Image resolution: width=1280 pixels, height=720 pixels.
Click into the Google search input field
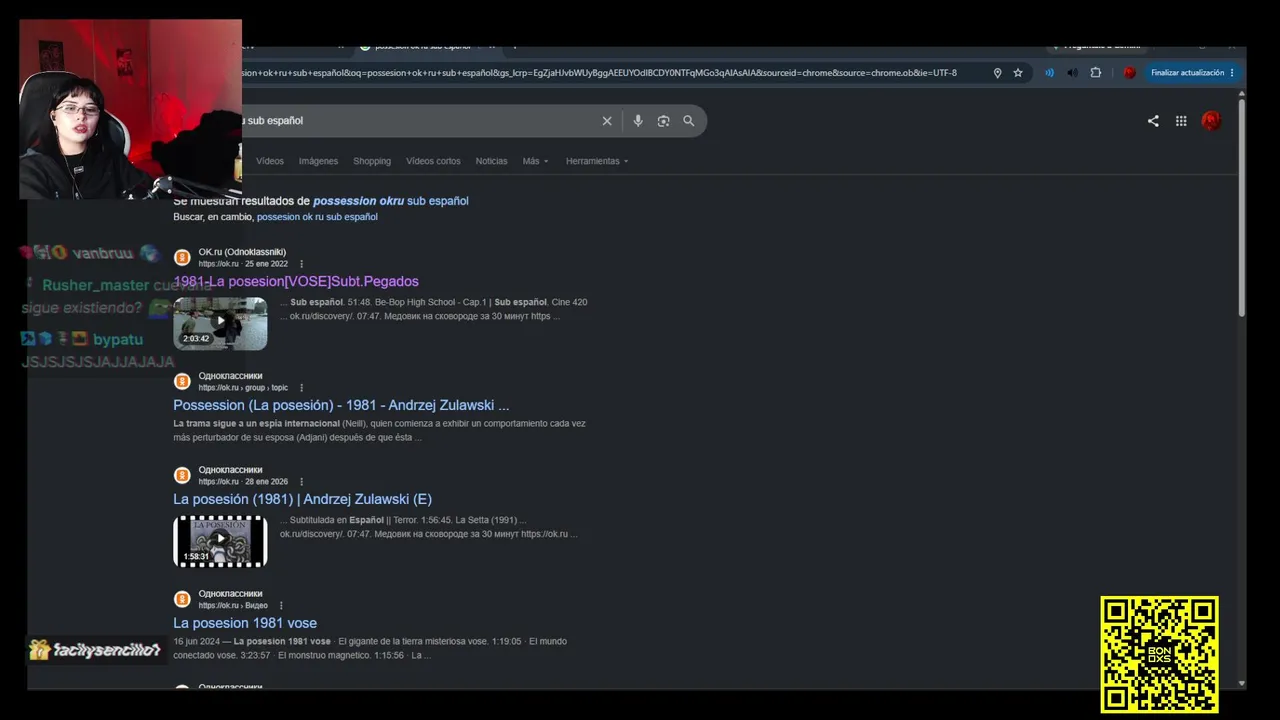coord(418,121)
